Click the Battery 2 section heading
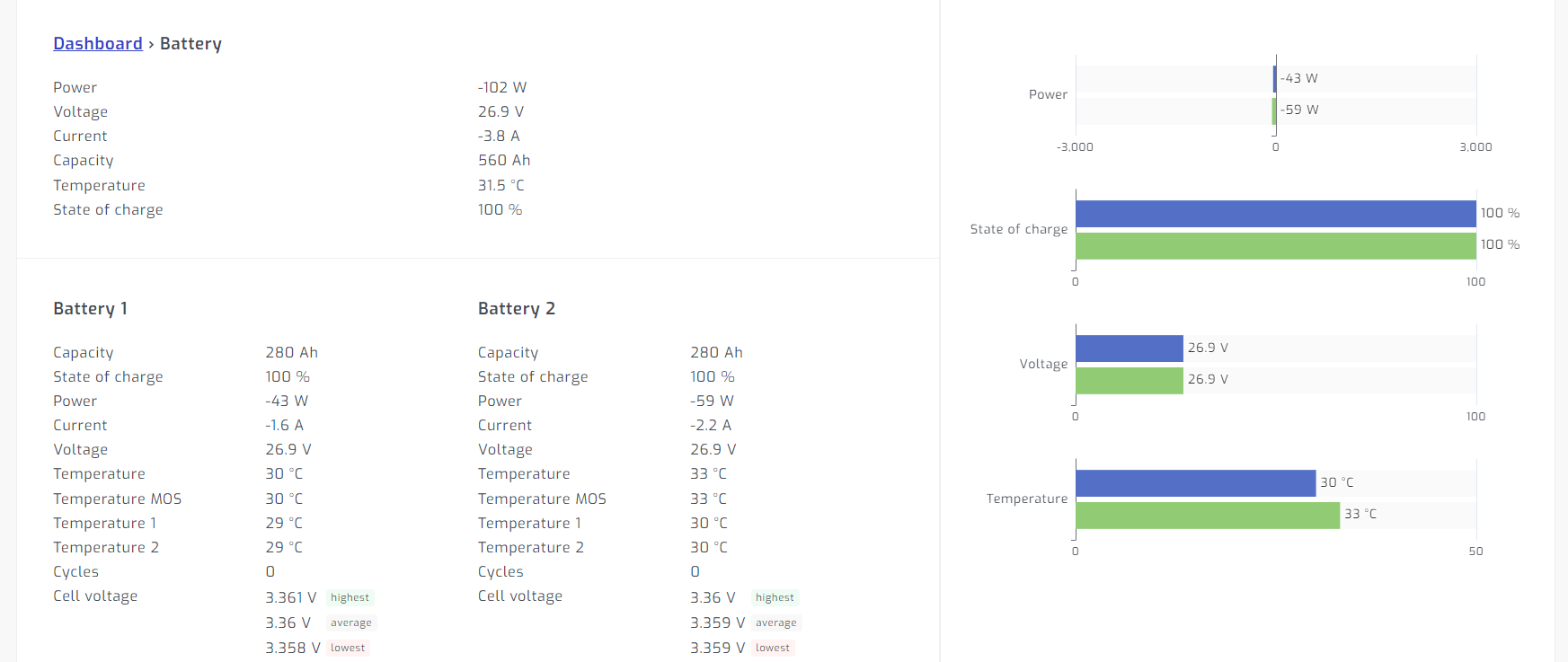The width and height of the screenshot is (1568, 662). coord(516,309)
